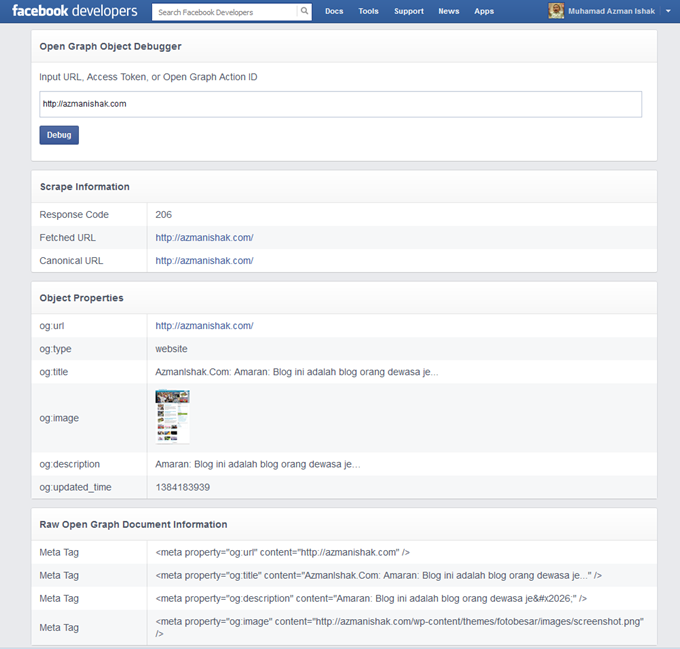This screenshot has height=649, width=680.
Task: Open the Support menu
Action: point(409,11)
